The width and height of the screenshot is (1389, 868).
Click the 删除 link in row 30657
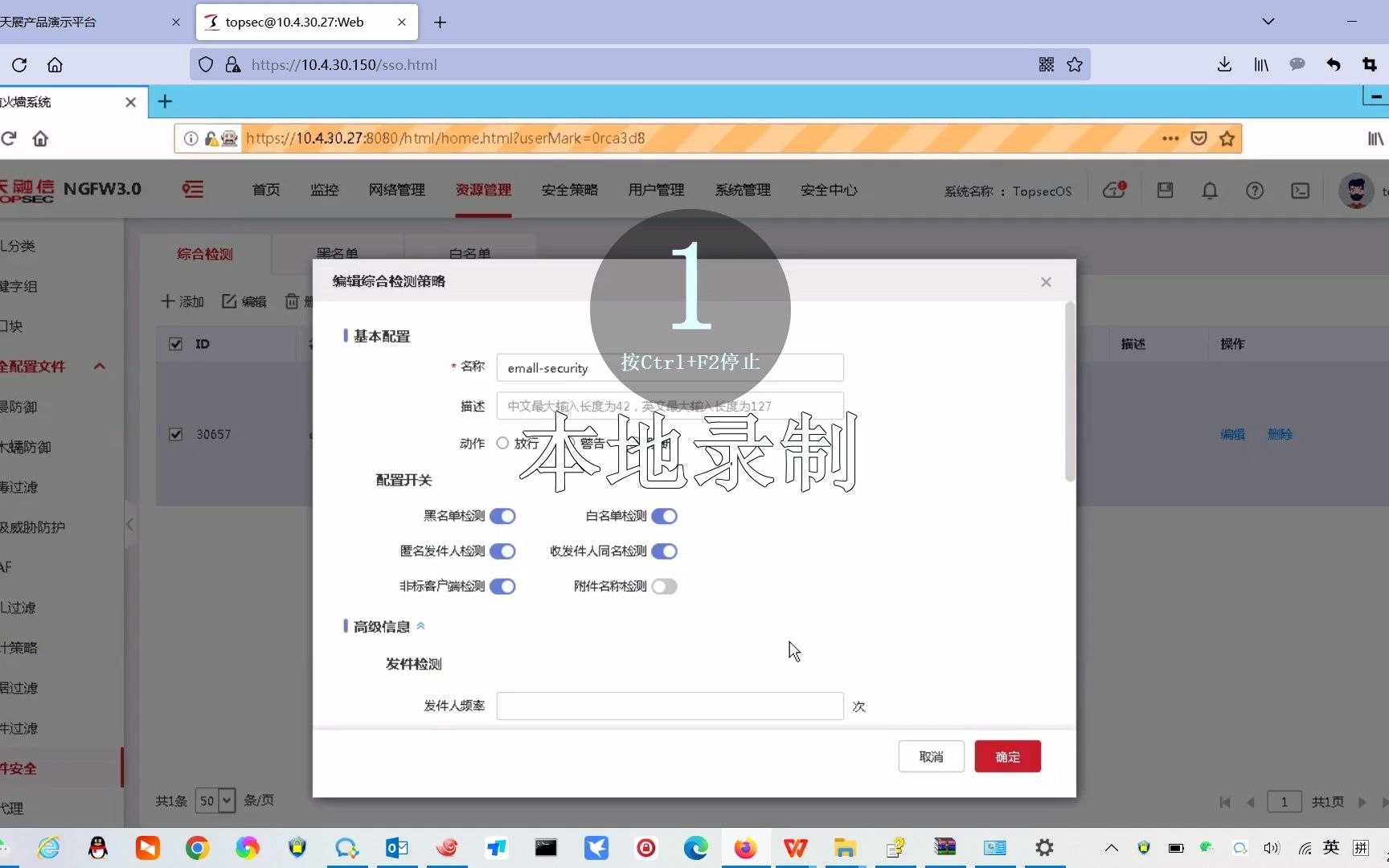[1280, 434]
